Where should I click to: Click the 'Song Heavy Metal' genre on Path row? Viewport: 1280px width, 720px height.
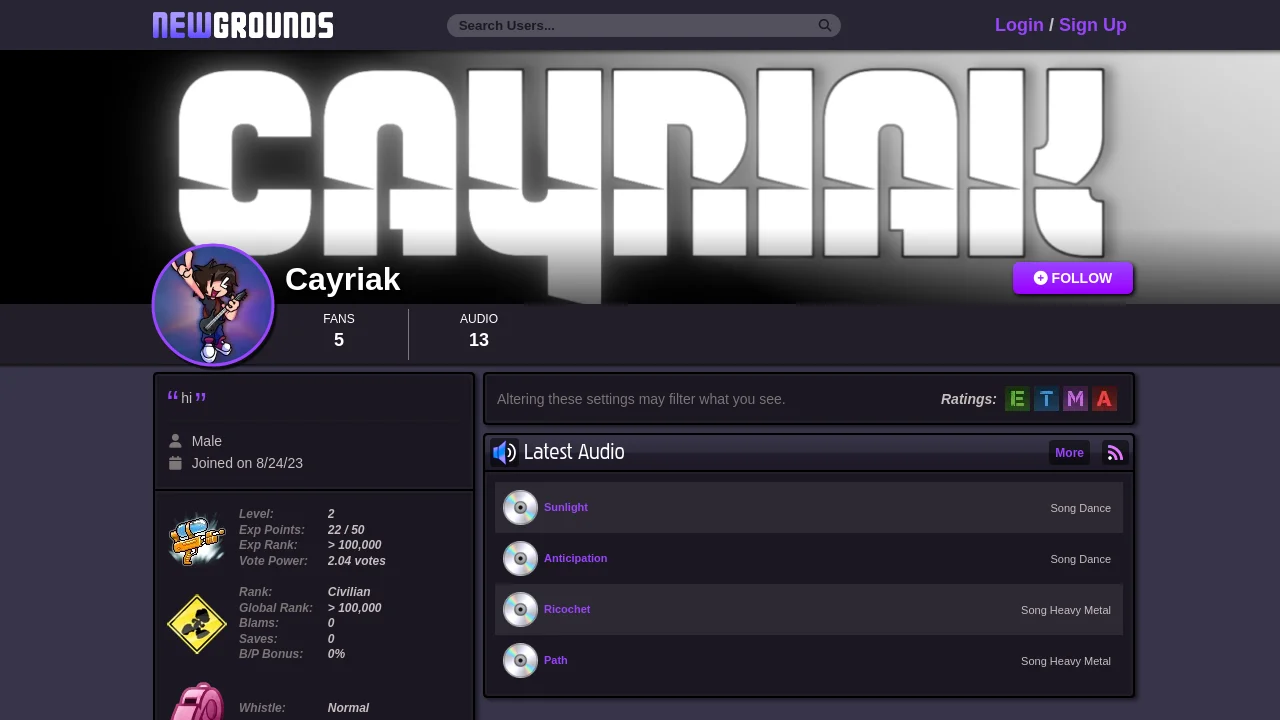coord(1066,661)
